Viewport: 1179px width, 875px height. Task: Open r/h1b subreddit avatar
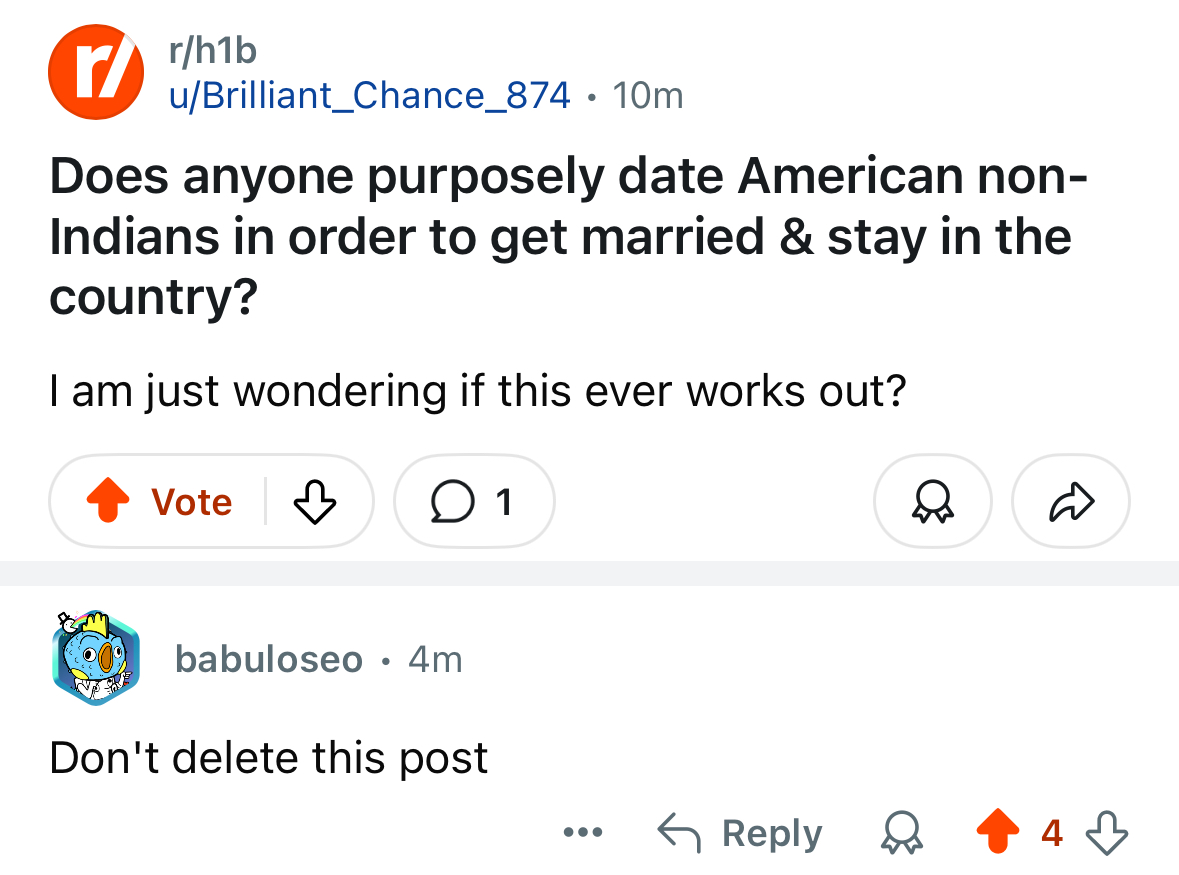coord(96,72)
